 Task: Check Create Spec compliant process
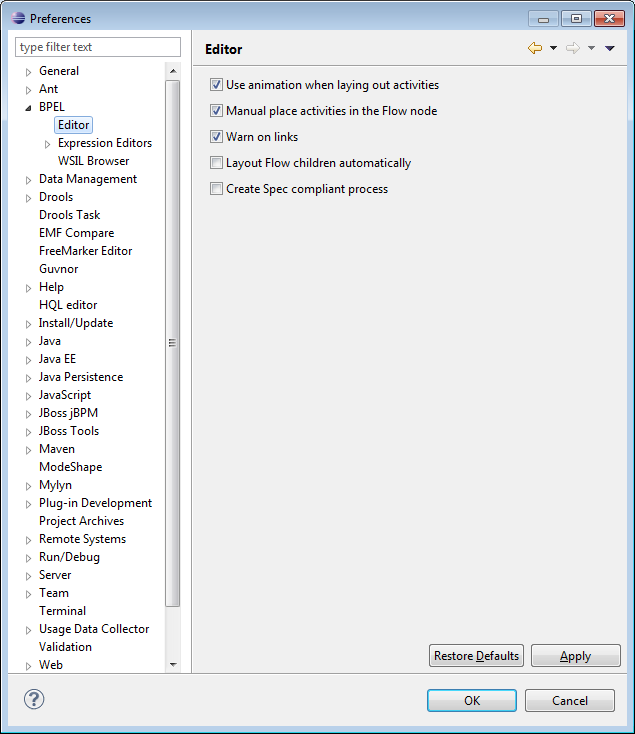(x=216, y=189)
